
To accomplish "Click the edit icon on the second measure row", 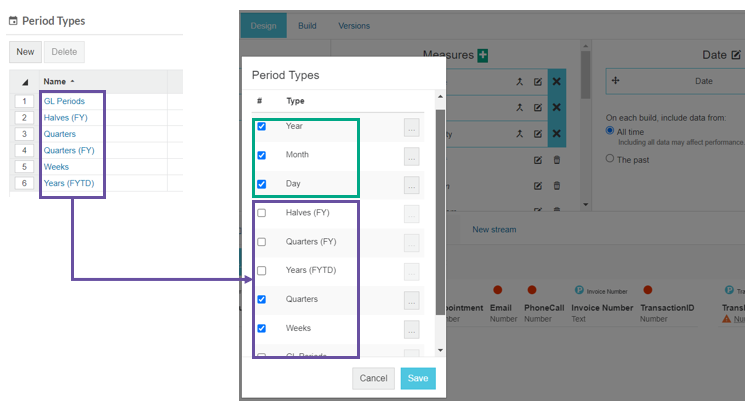I will coord(538,107).
